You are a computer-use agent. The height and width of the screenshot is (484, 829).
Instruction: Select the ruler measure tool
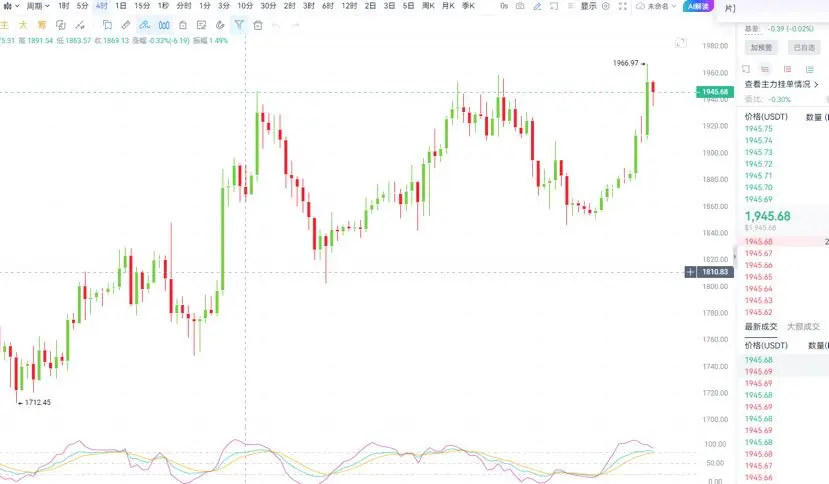point(126,25)
